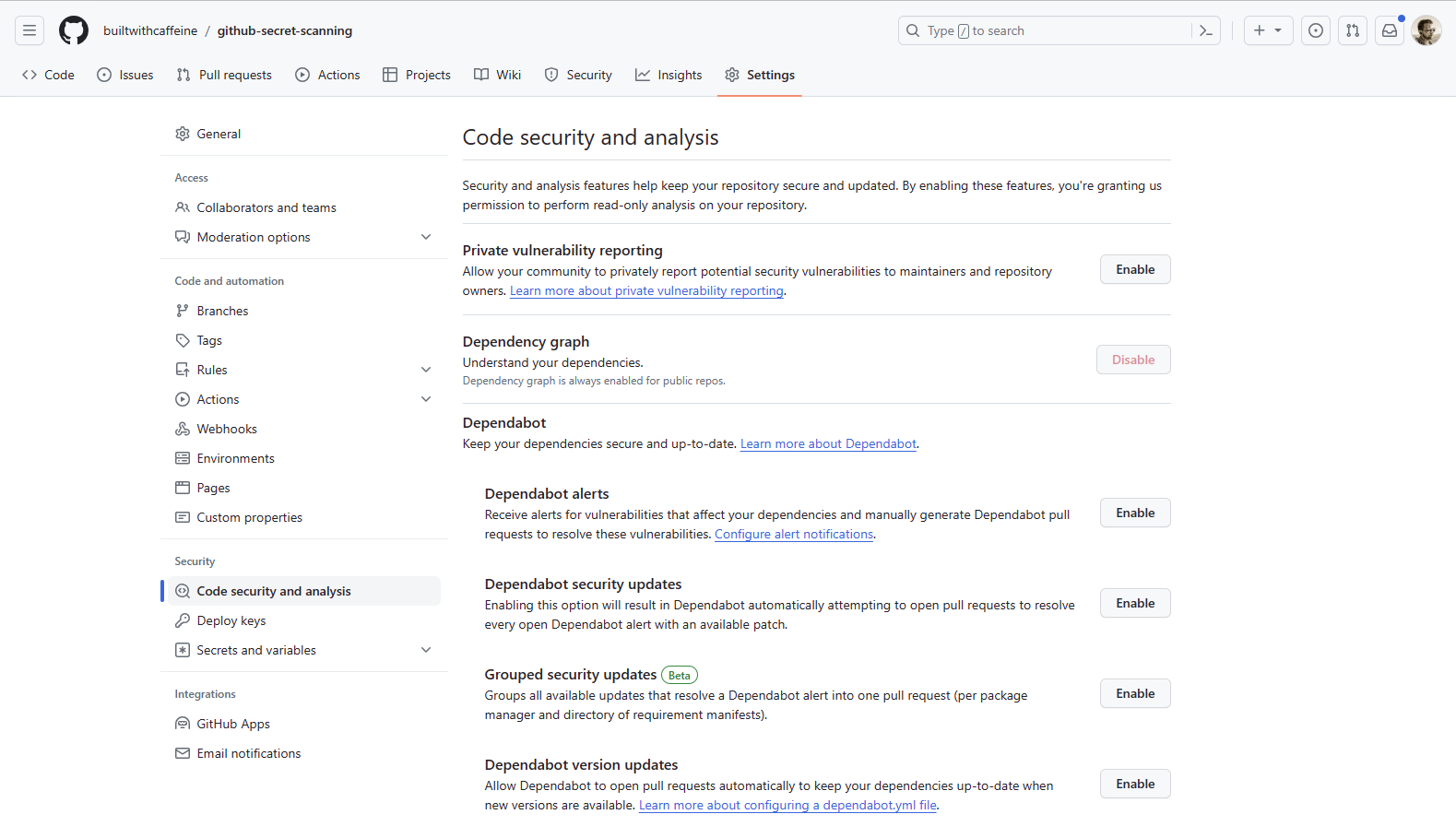Click the Secrets and variables asterisk icon
This screenshot has height=838, width=1456.
(183, 650)
